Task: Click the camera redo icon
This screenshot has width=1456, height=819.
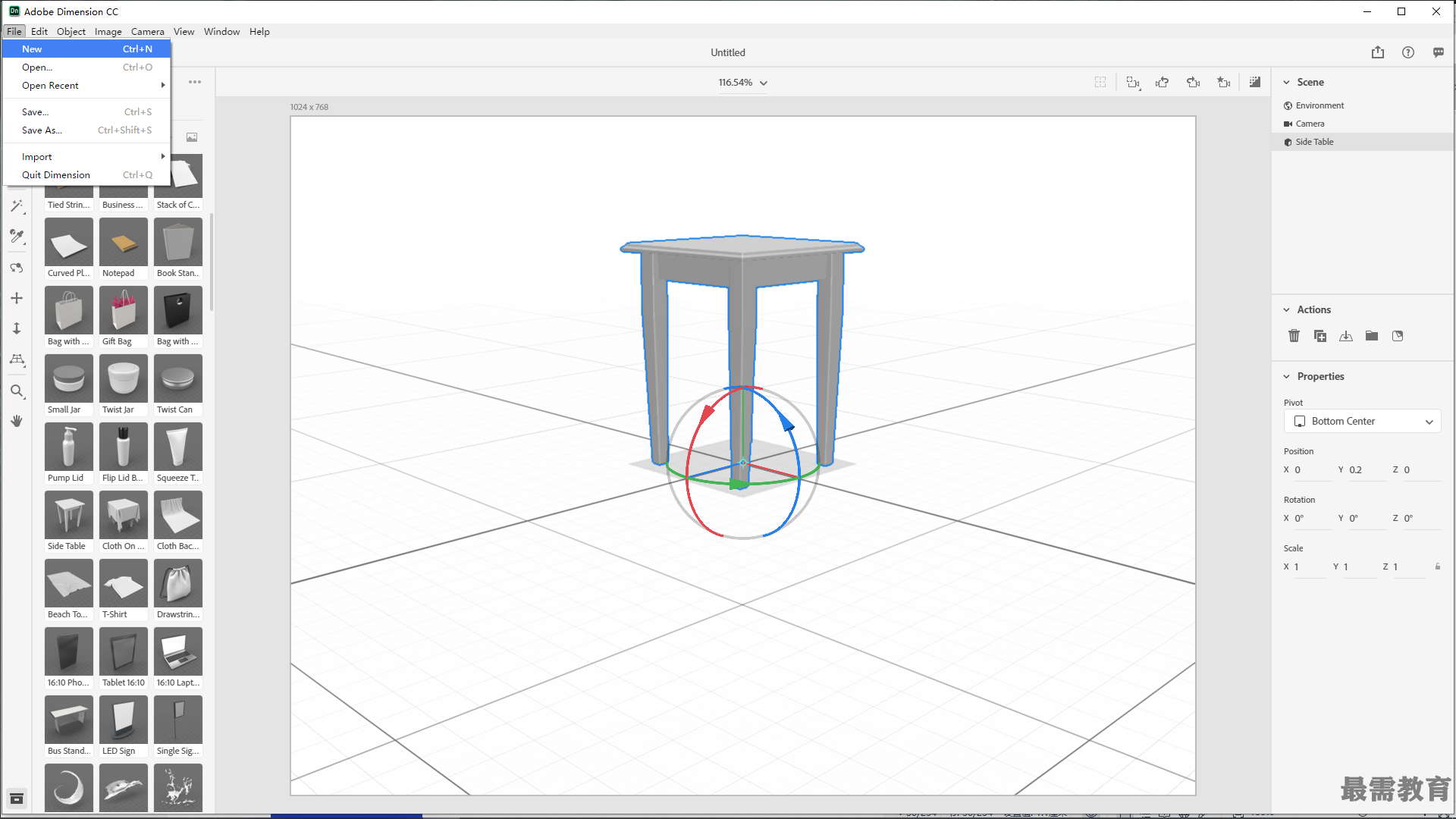Action: pos(1193,82)
